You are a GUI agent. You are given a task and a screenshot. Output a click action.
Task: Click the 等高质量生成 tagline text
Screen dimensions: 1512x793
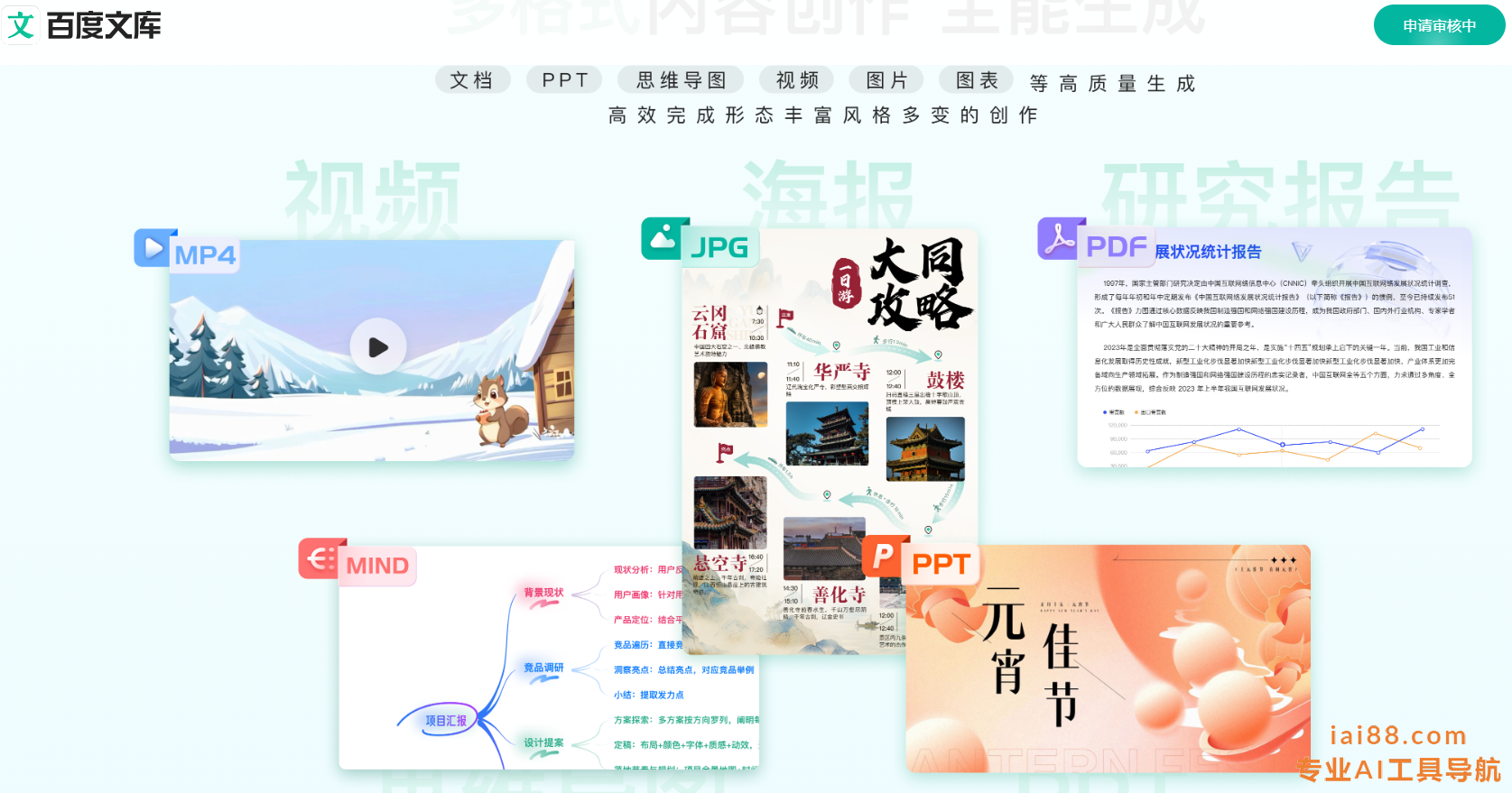click(1112, 83)
